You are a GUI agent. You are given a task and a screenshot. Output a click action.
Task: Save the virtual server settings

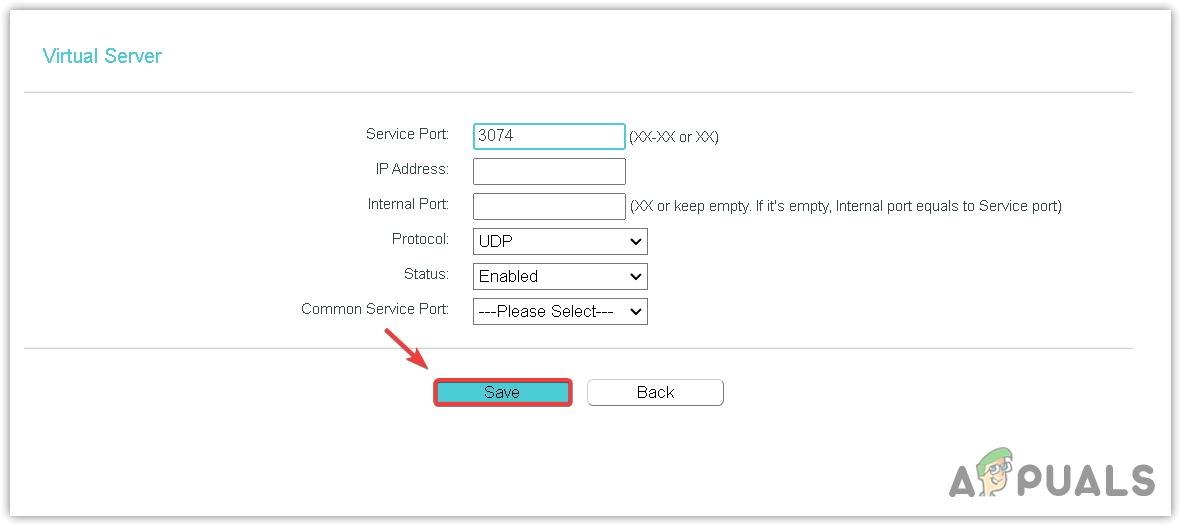pyautogui.click(x=502, y=392)
